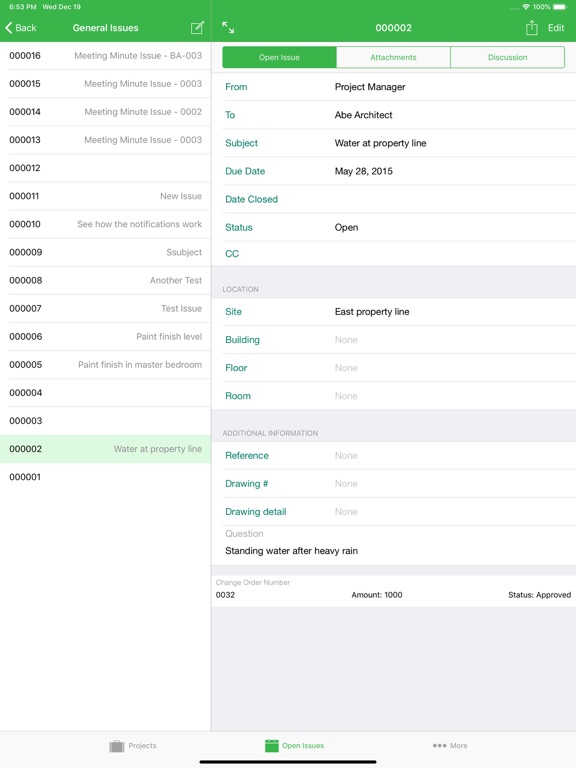The height and width of the screenshot is (768, 576).
Task: Tap the Site value East property line
Action: click(372, 312)
